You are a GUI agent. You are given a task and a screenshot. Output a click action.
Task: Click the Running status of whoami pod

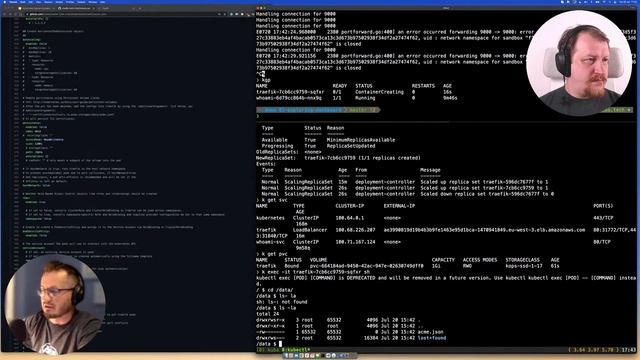[x=365, y=98]
